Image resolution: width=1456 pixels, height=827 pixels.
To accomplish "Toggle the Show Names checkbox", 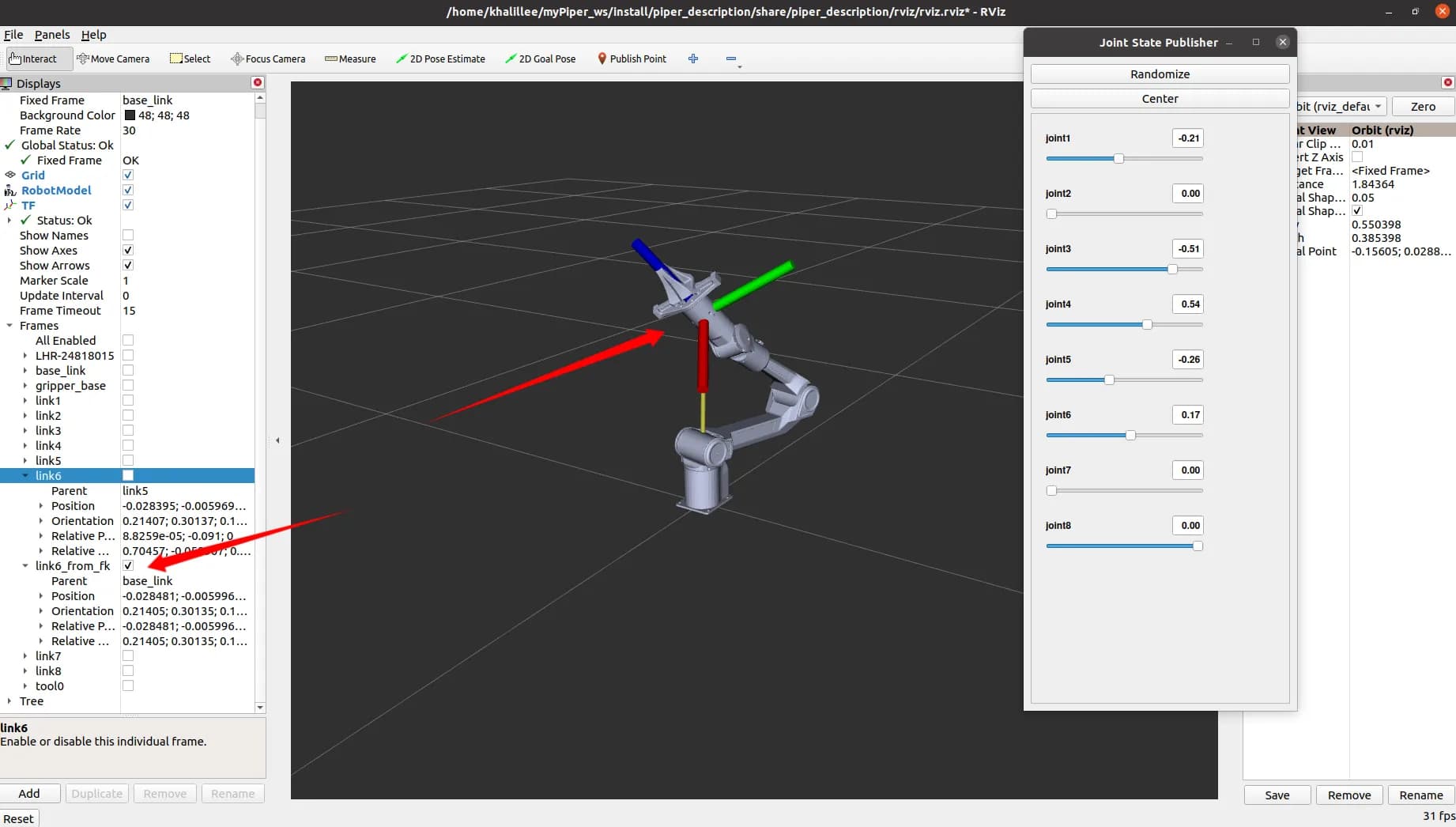I will tap(127, 235).
